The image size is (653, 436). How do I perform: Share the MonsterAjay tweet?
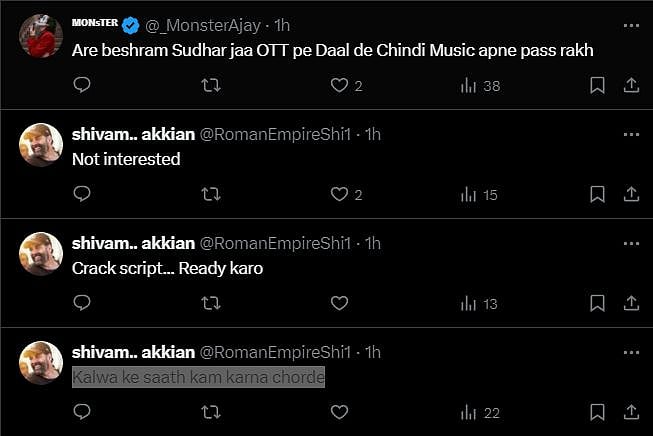tap(631, 86)
